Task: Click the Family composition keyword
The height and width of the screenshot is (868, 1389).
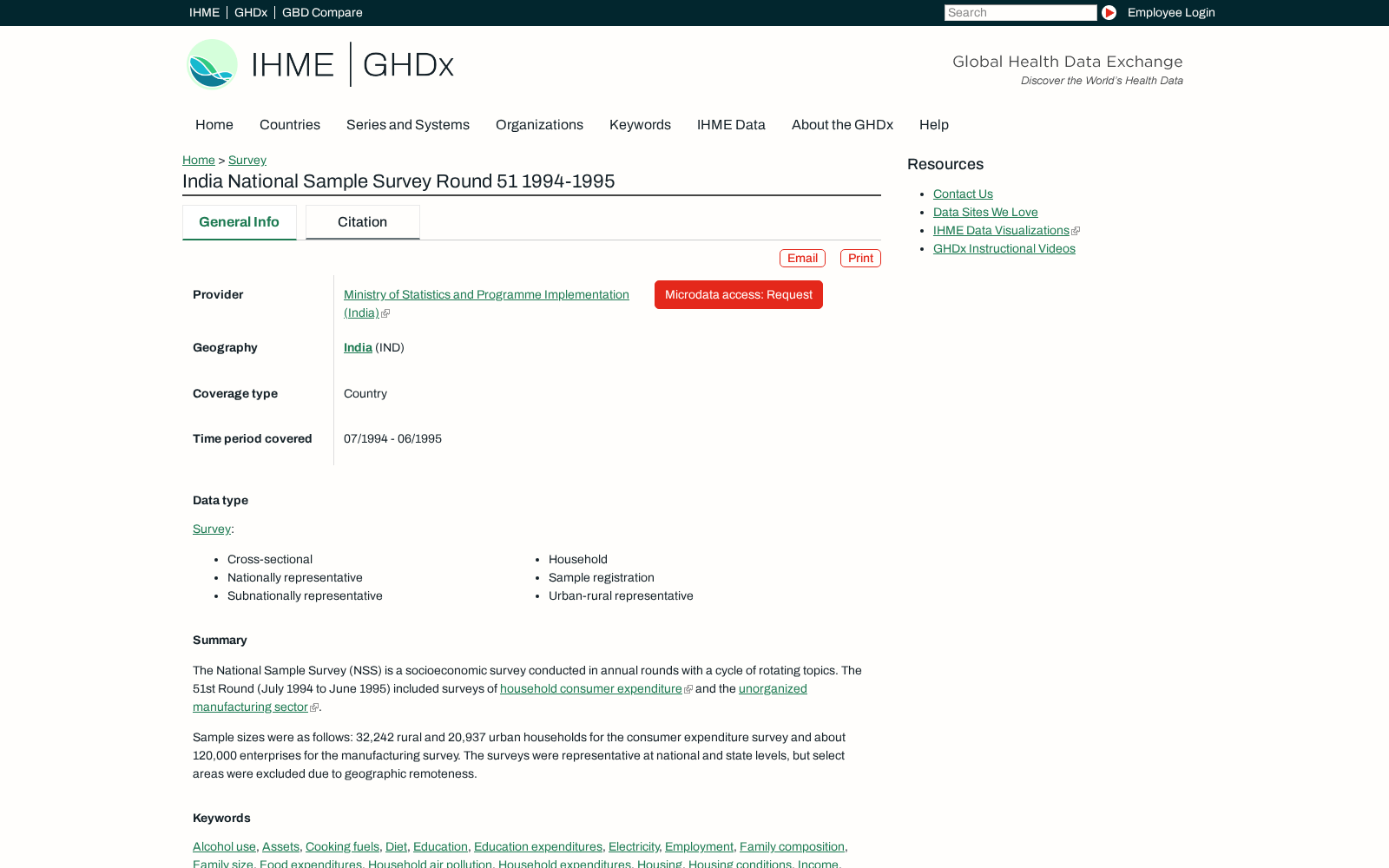Action: pos(792,846)
